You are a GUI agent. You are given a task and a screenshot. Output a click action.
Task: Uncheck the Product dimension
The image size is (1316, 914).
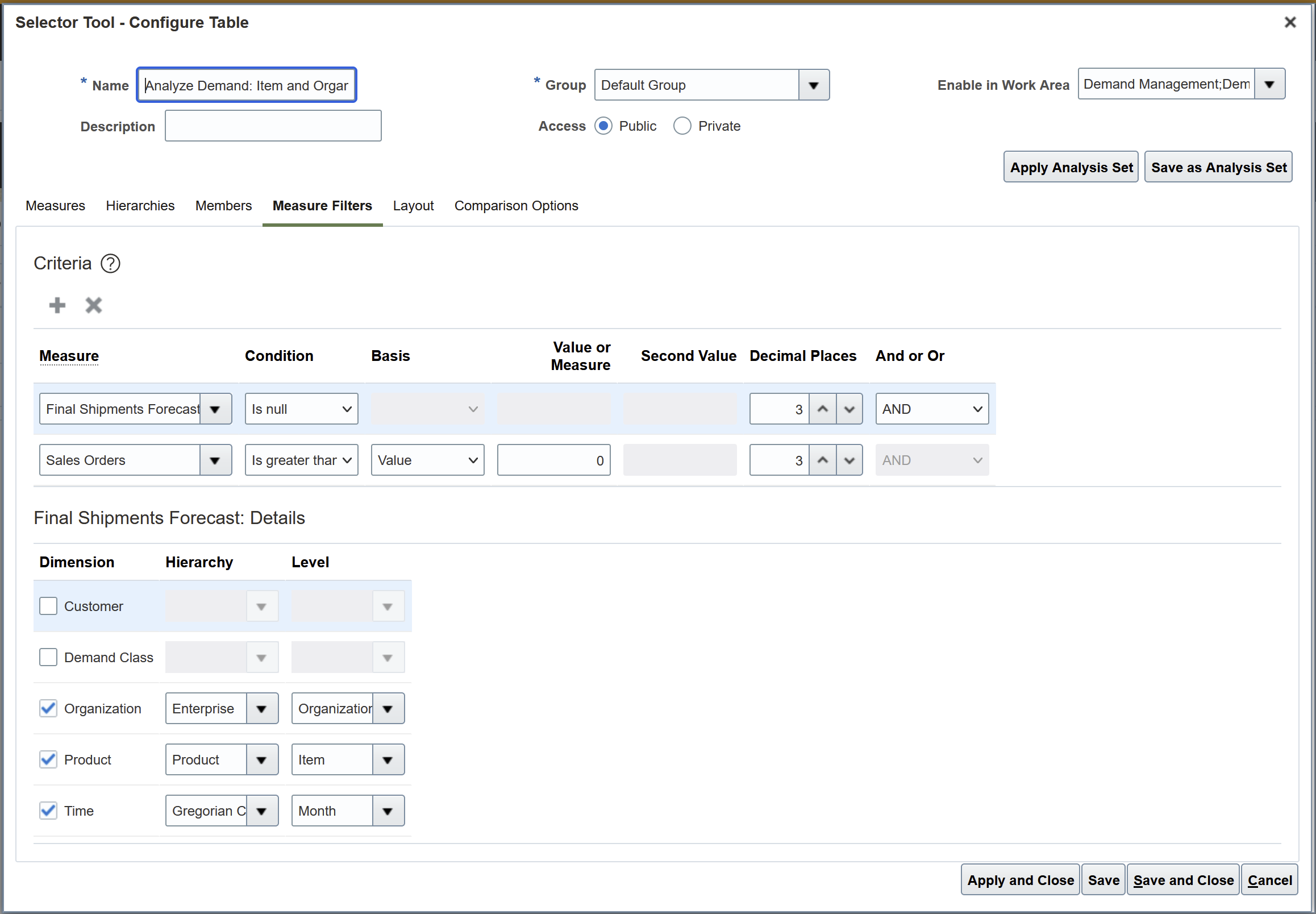tap(48, 759)
